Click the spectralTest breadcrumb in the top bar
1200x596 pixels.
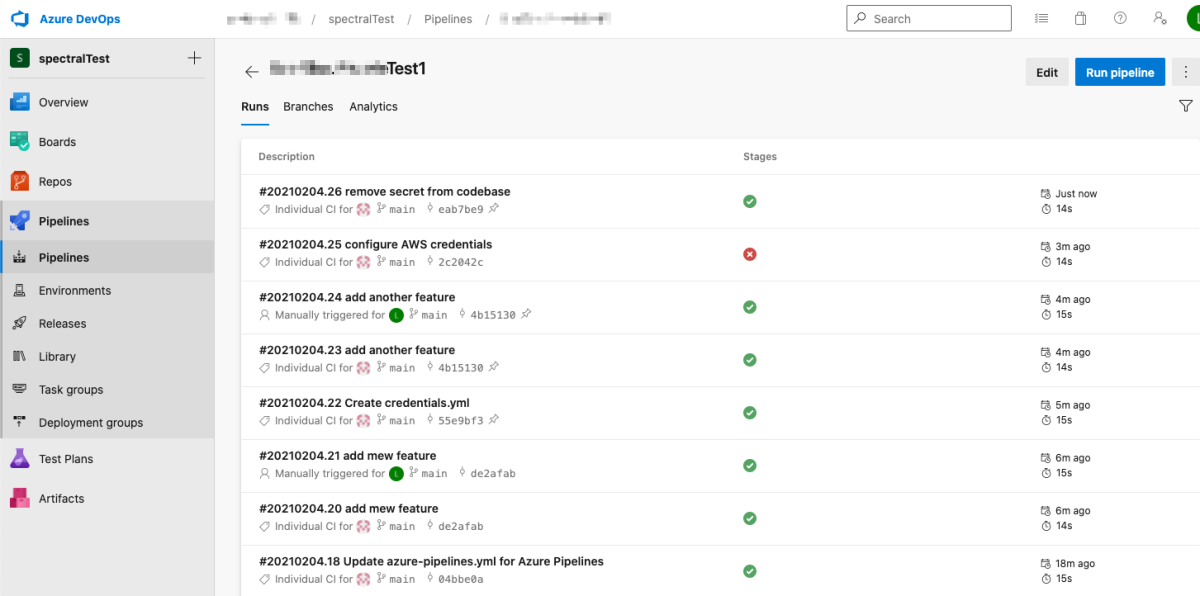[x=359, y=19]
